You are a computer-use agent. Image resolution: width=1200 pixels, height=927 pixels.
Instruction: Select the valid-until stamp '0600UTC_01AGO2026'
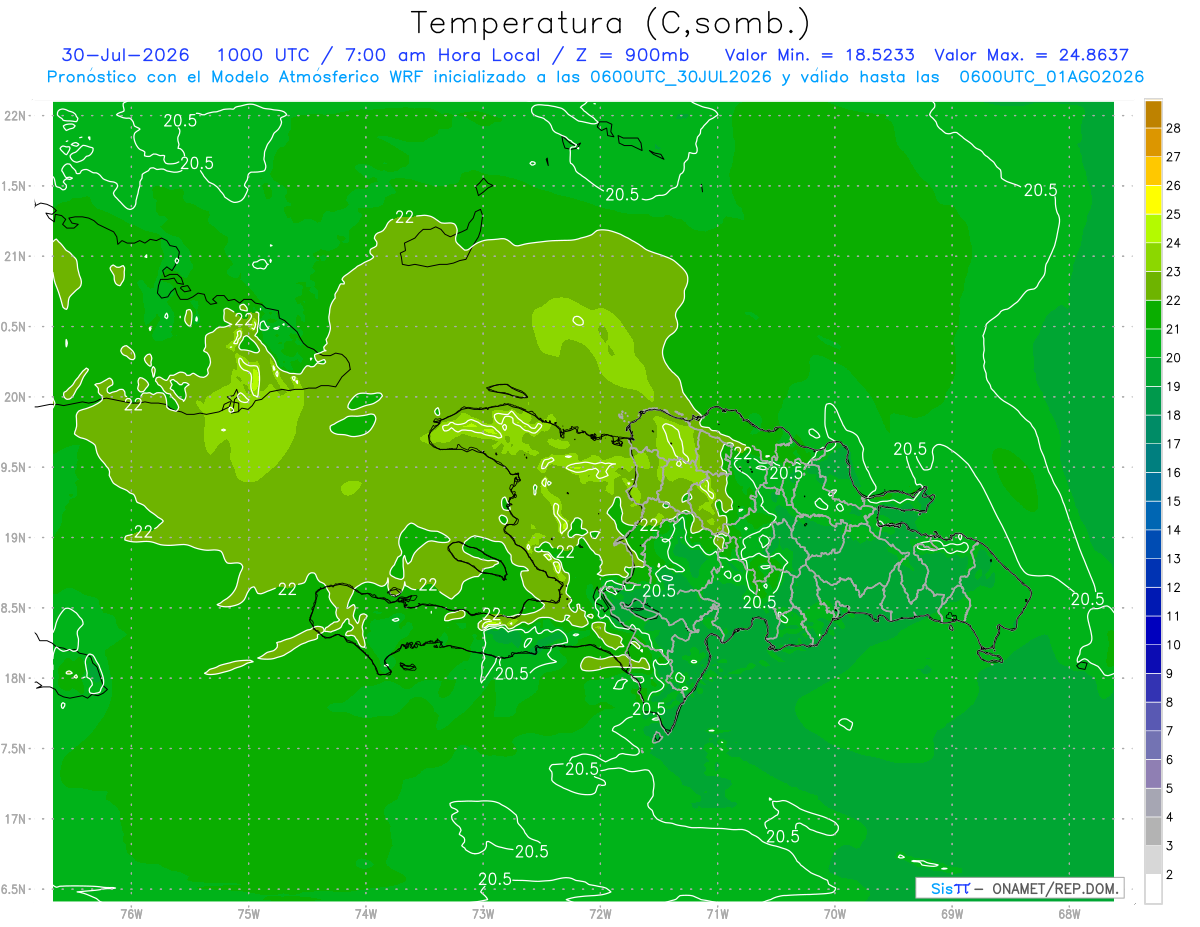(x=1051, y=77)
